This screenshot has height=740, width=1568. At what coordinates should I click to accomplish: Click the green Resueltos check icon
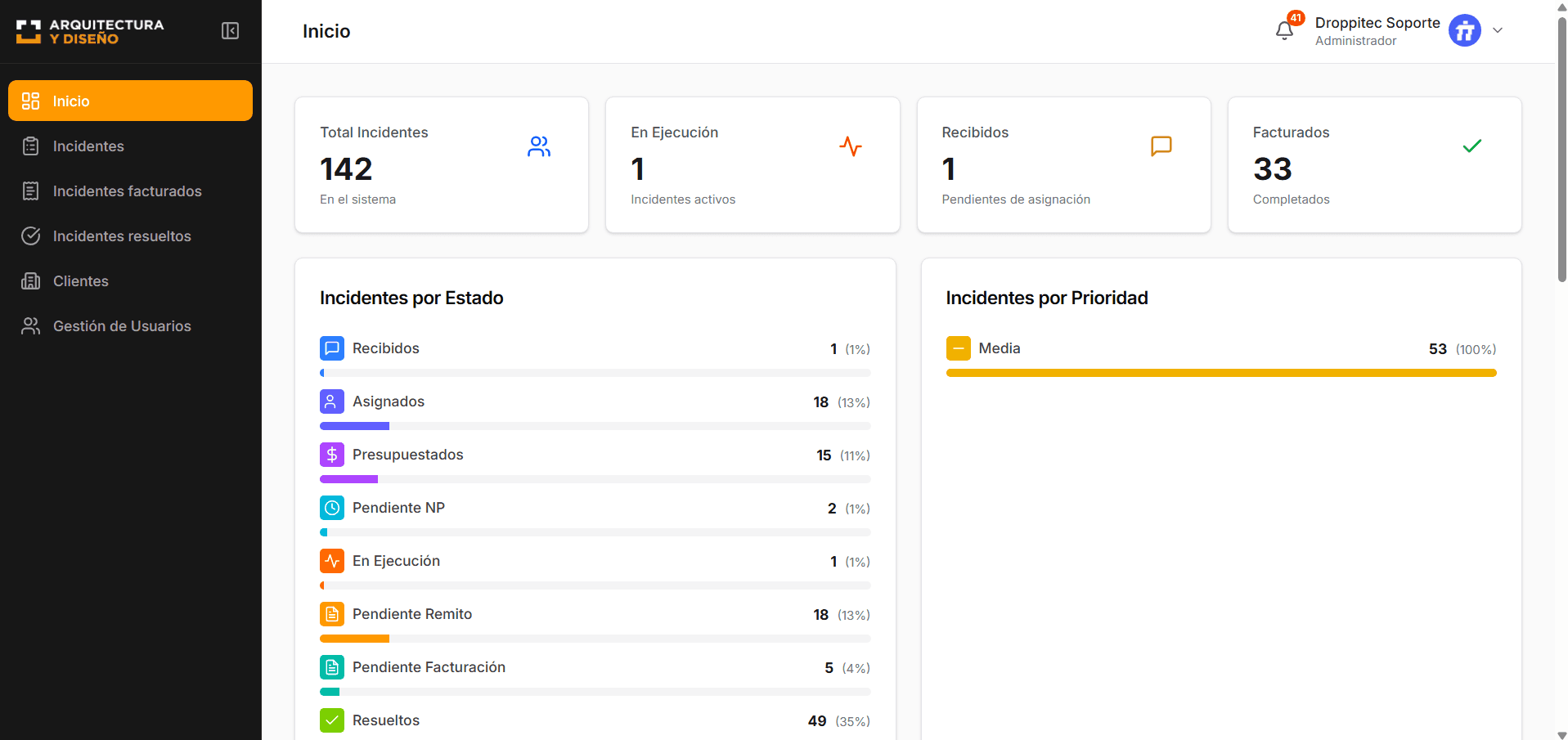(332, 720)
